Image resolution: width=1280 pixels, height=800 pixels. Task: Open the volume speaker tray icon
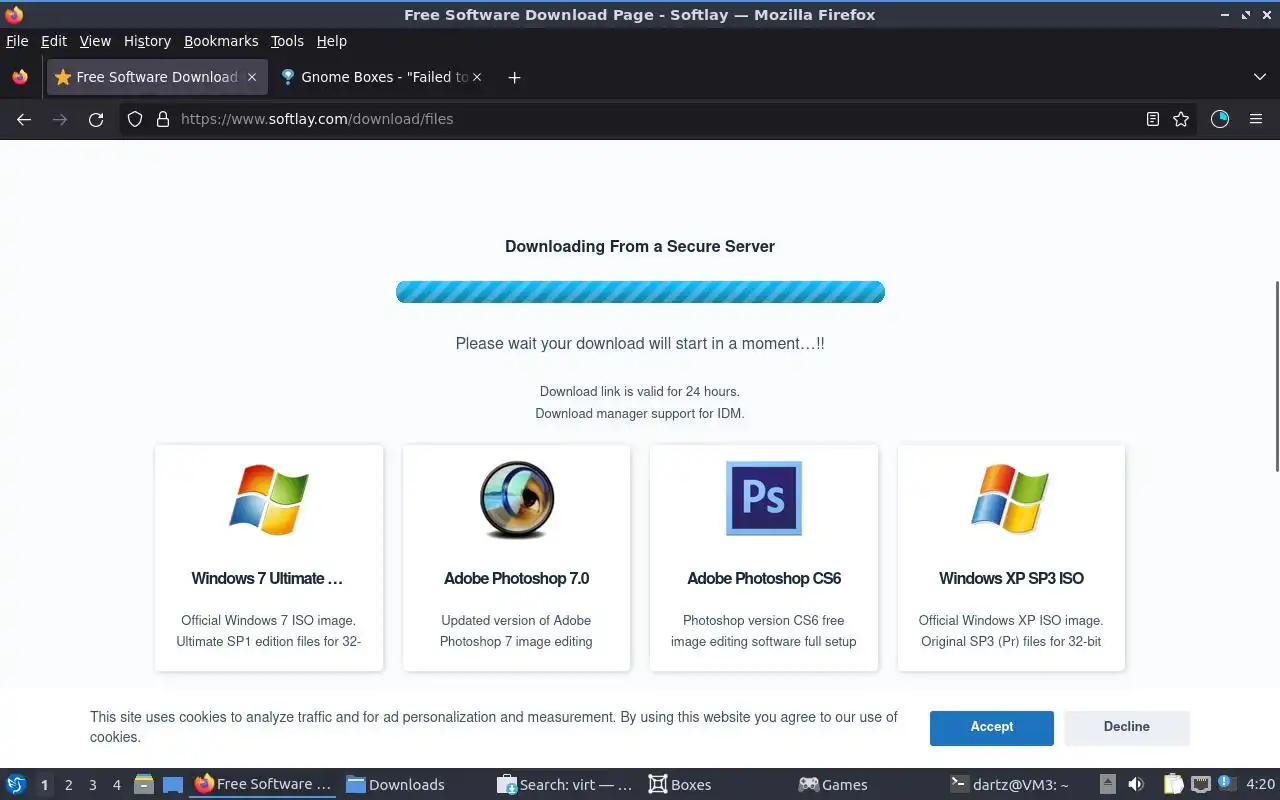point(1136,785)
